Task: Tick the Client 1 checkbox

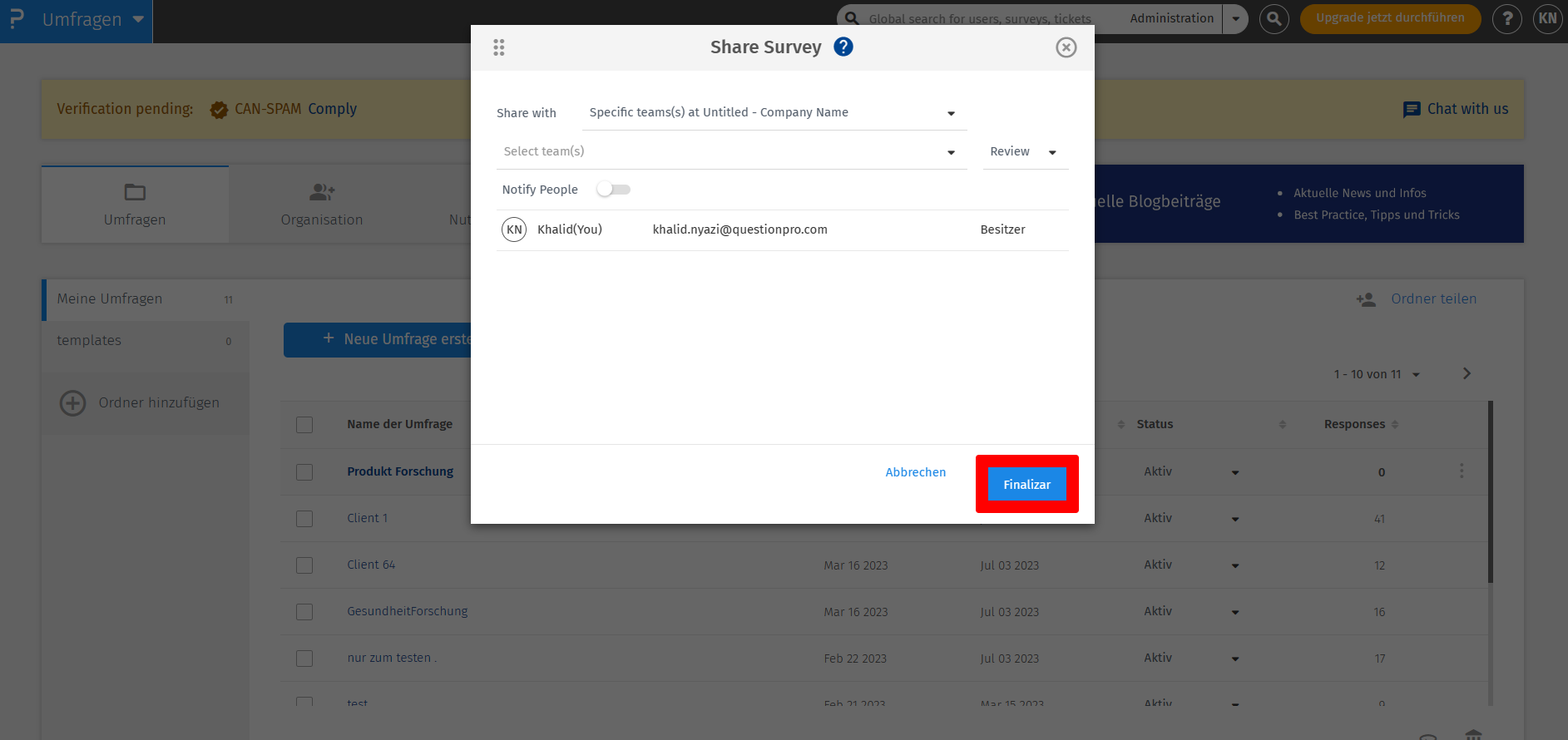Action: 304,519
